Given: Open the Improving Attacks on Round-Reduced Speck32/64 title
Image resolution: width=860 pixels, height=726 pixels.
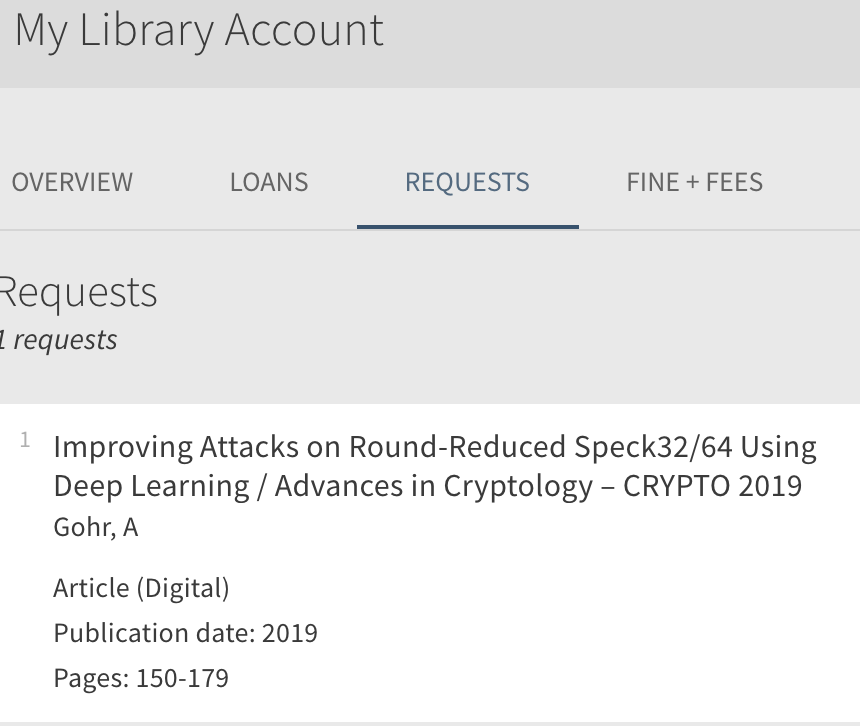Looking at the screenshot, I should coord(393,447).
